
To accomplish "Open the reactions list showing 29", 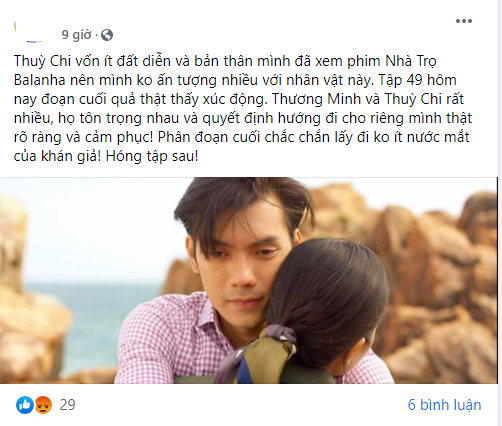I will click(x=67, y=405).
